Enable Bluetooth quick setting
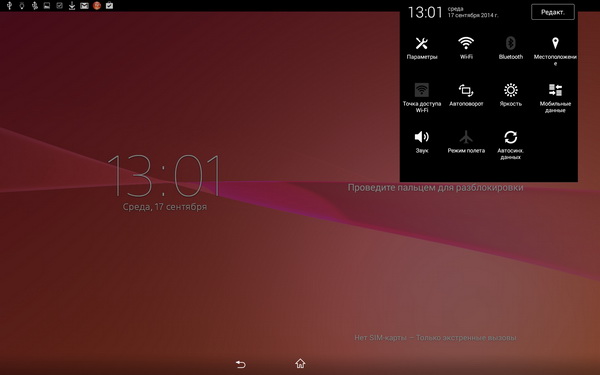The image size is (600, 375). pyautogui.click(x=510, y=48)
